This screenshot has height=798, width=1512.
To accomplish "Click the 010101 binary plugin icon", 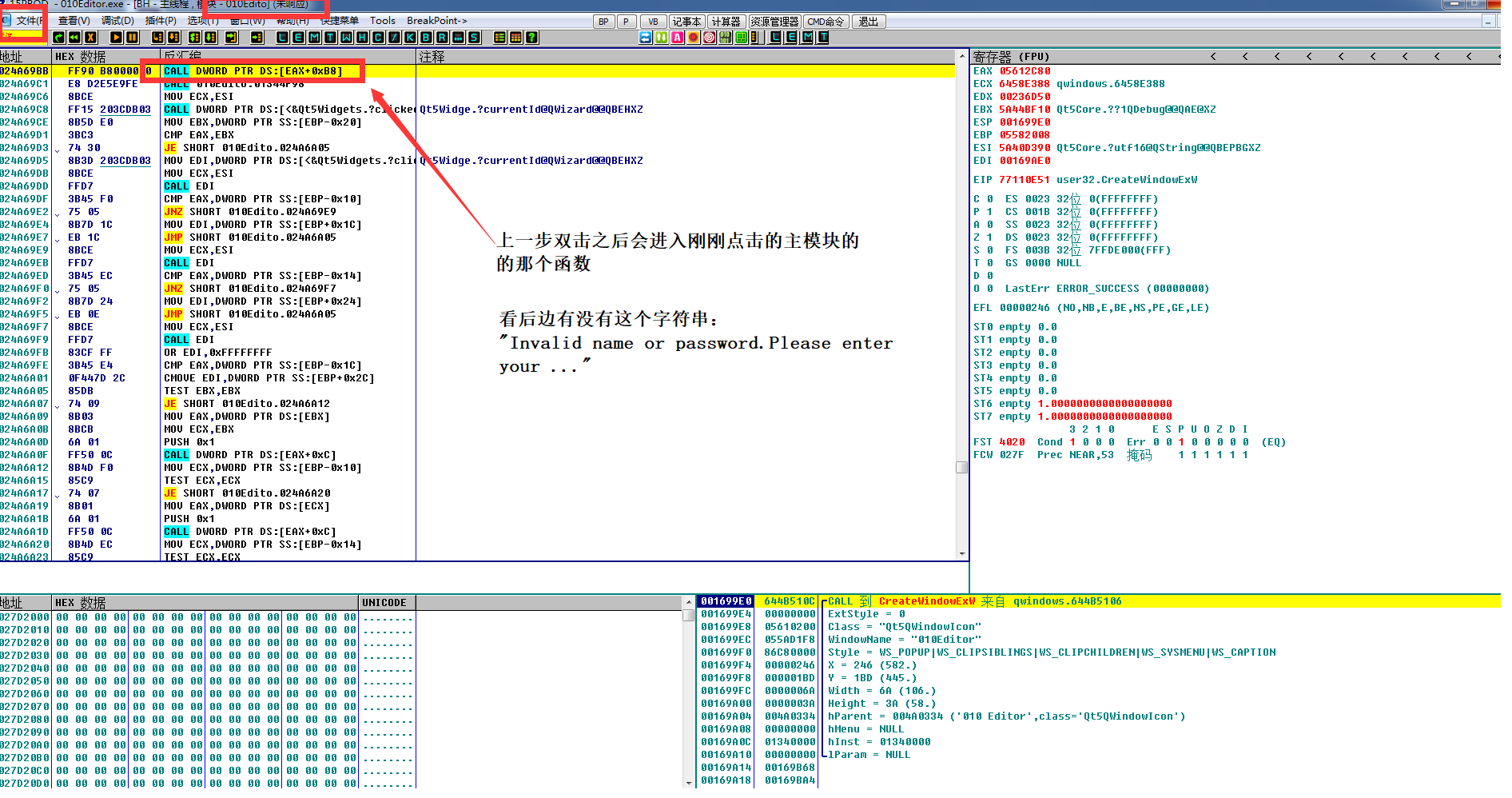I will [726, 37].
